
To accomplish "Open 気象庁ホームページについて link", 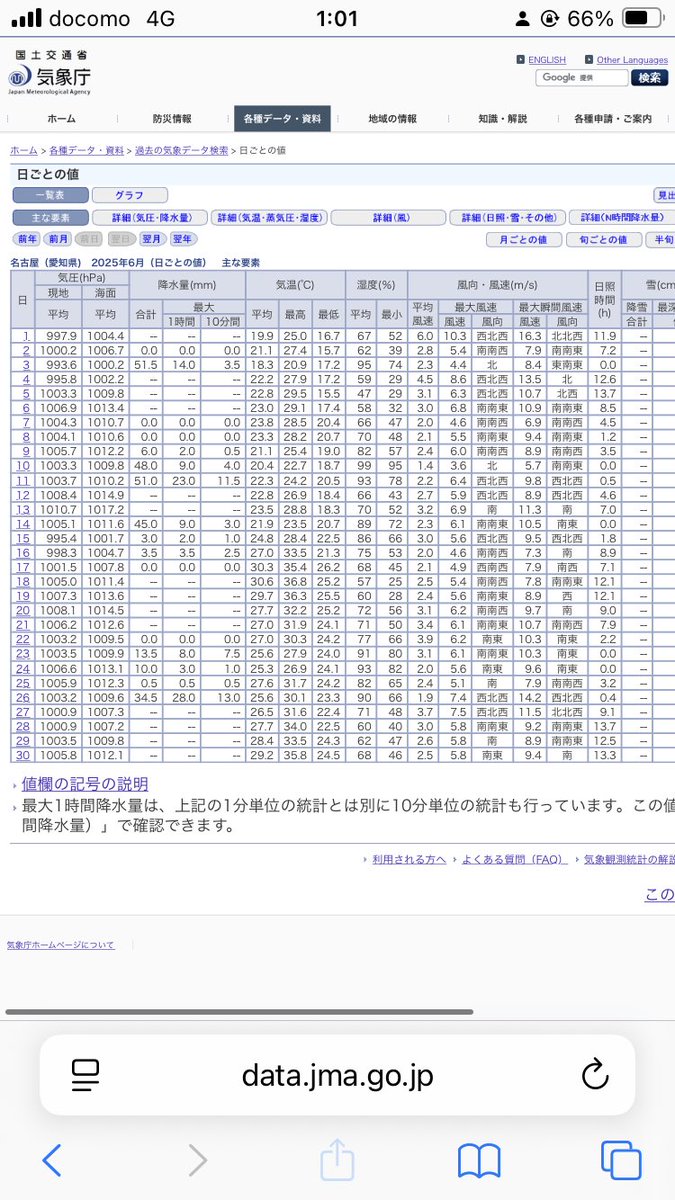I will pos(61,945).
